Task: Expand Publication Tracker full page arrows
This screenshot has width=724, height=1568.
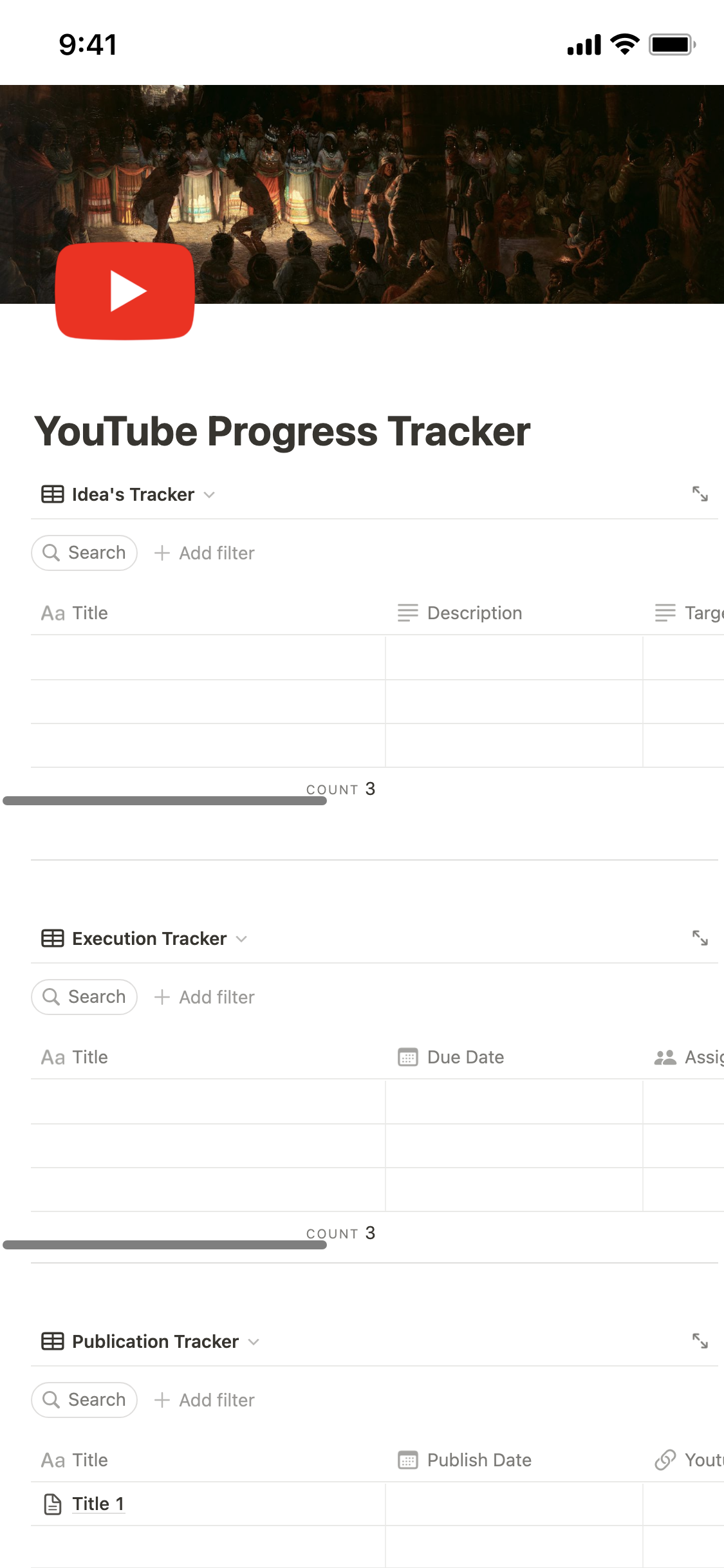Action: (700, 1341)
